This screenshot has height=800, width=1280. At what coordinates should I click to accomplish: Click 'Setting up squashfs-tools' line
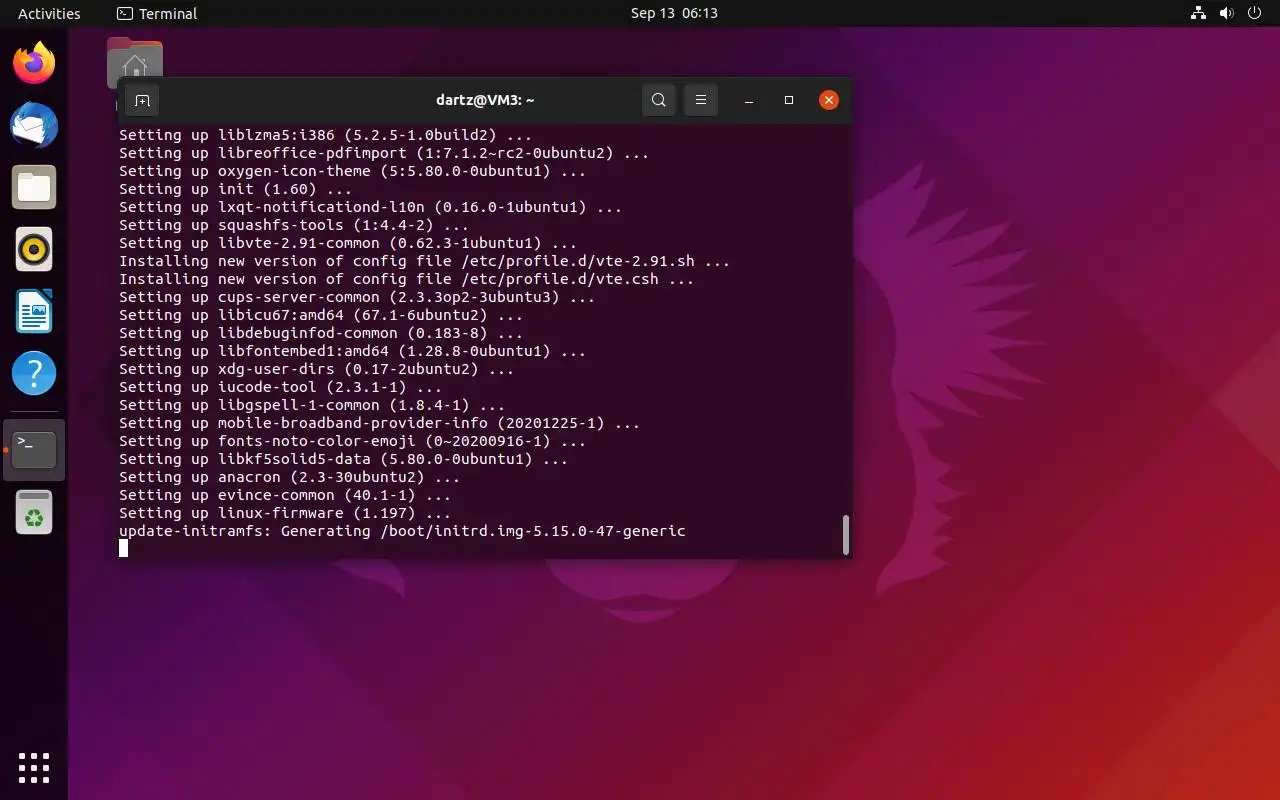pyautogui.click(x=294, y=225)
